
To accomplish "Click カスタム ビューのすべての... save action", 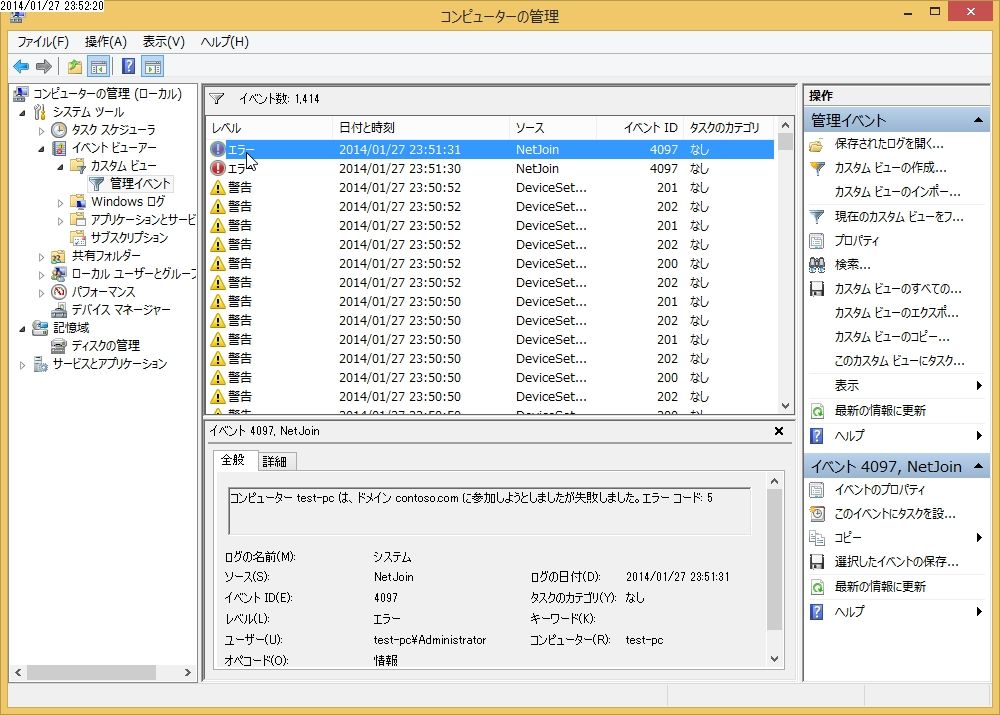I will click(x=897, y=289).
